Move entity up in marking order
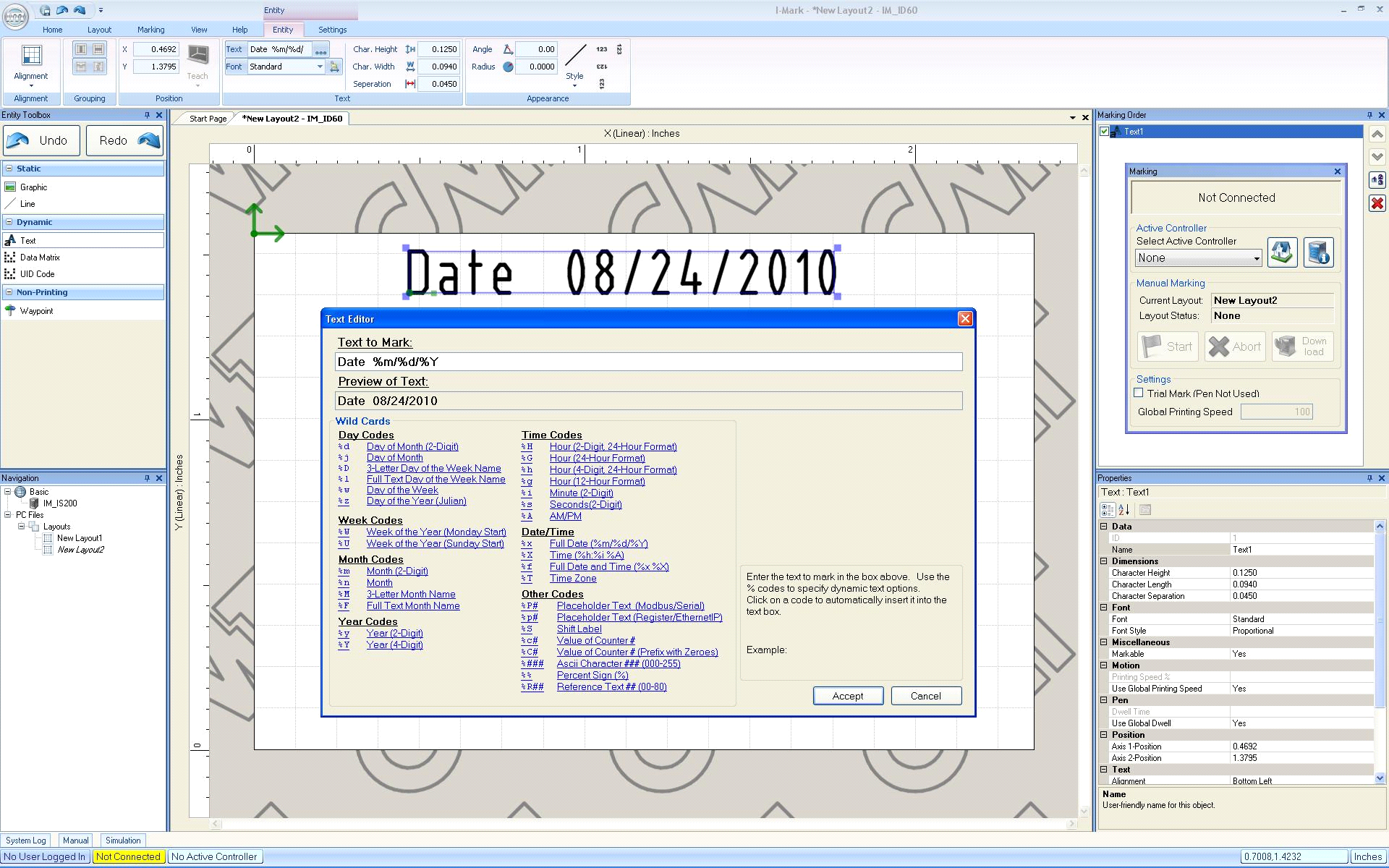 click(1377, 135)
